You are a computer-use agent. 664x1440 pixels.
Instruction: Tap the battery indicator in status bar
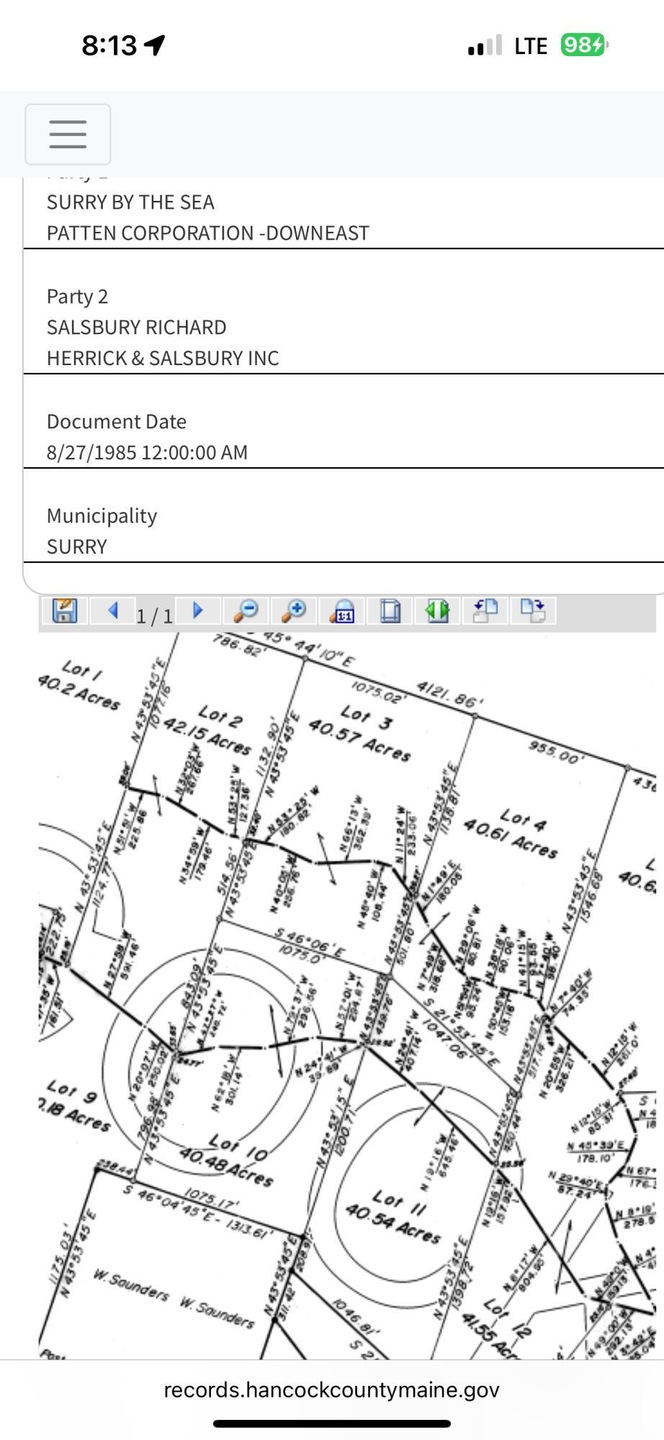point(584,45)
